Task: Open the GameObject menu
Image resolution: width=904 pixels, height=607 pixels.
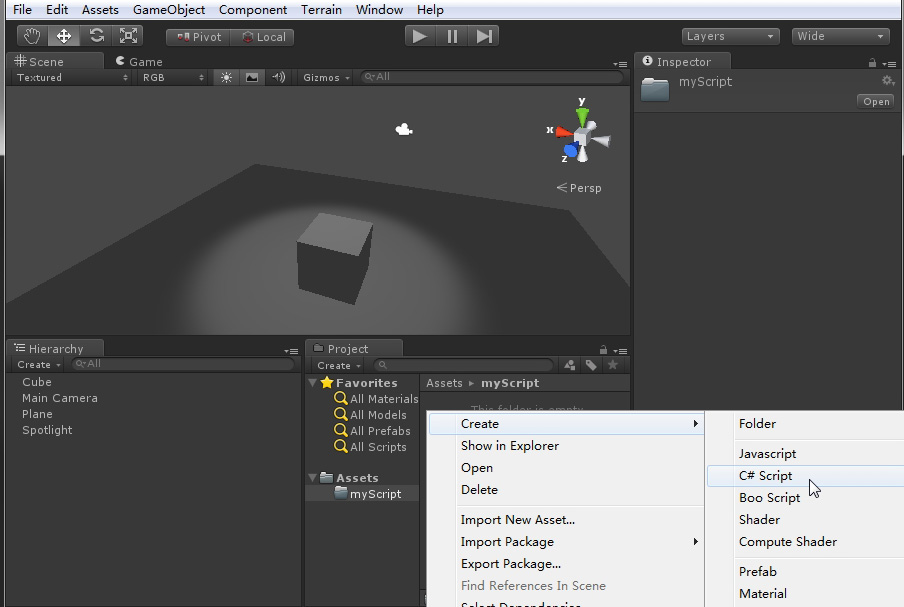Action: tap(169, 10)
